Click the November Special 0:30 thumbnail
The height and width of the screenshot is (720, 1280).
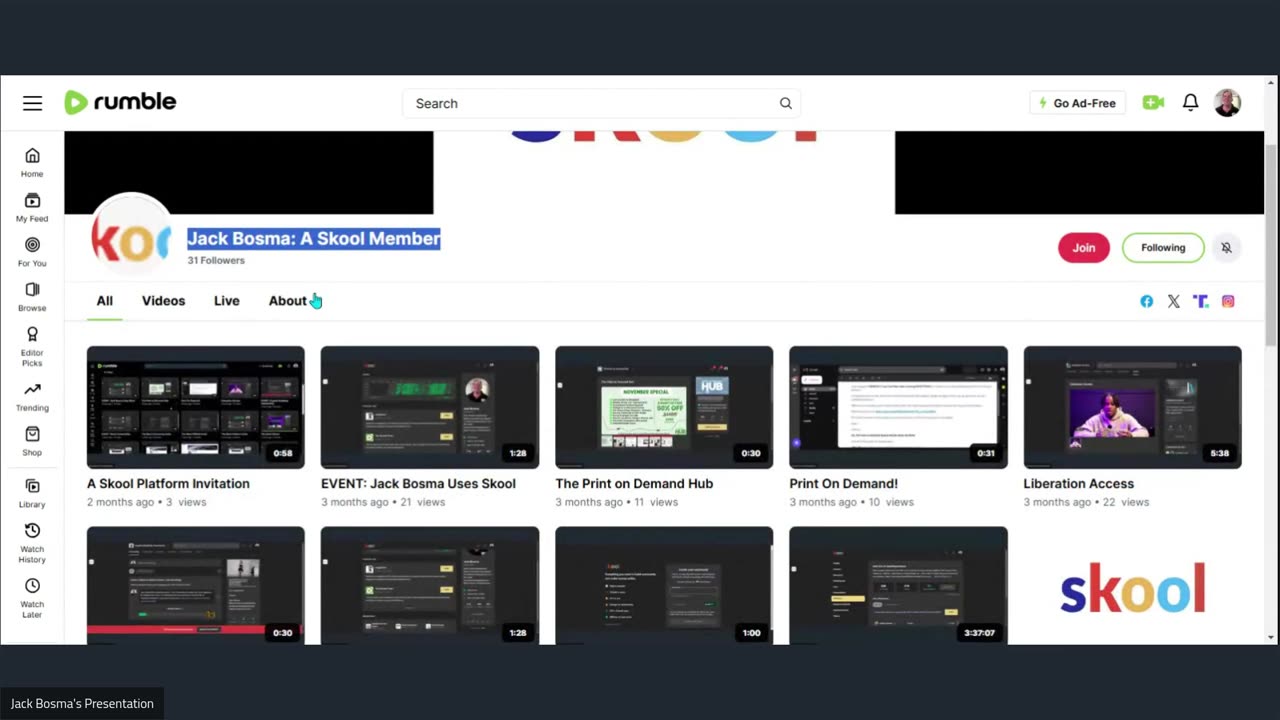[x=664, y=407]
